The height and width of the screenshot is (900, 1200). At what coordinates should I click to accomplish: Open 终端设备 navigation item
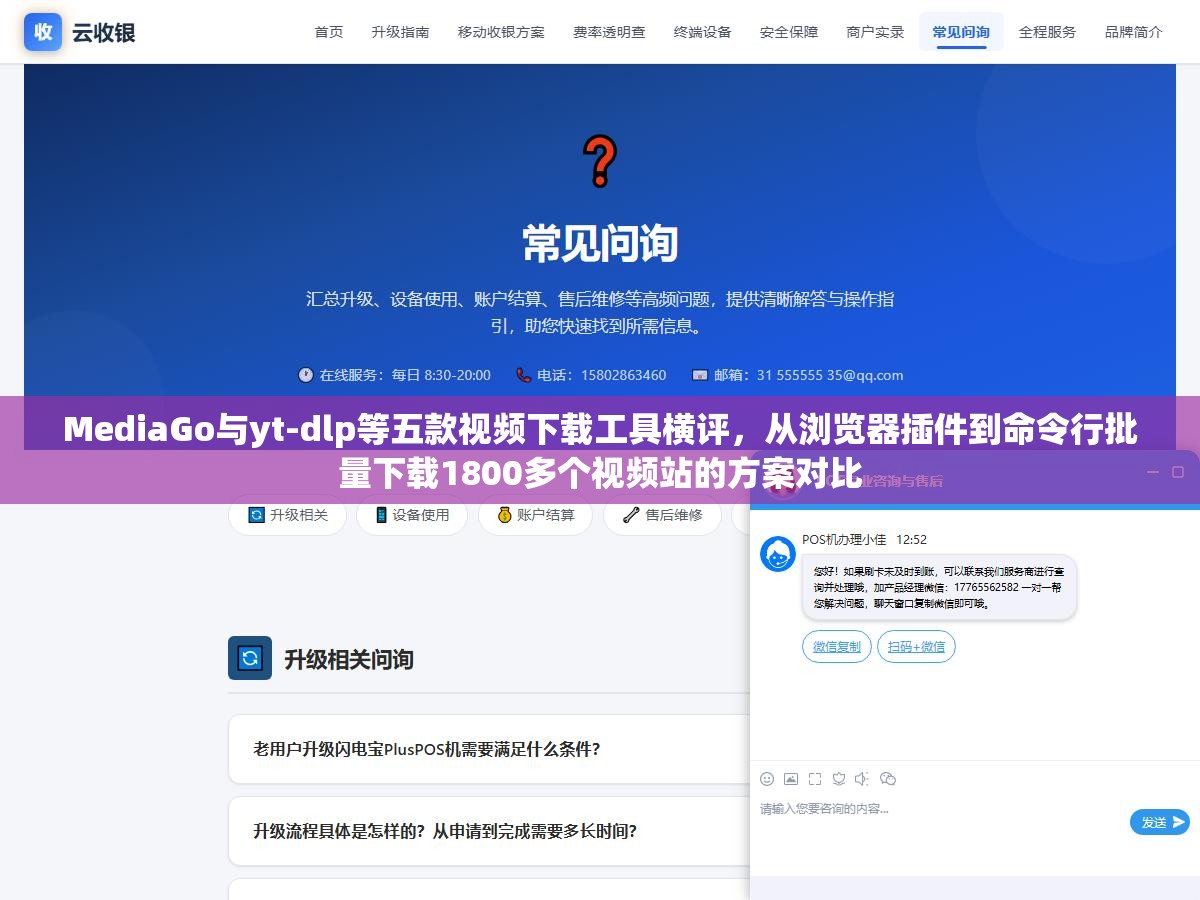tap(703, 32)
